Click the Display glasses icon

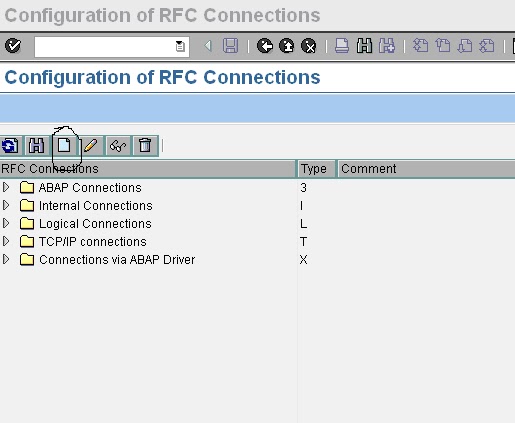[118, 145]
